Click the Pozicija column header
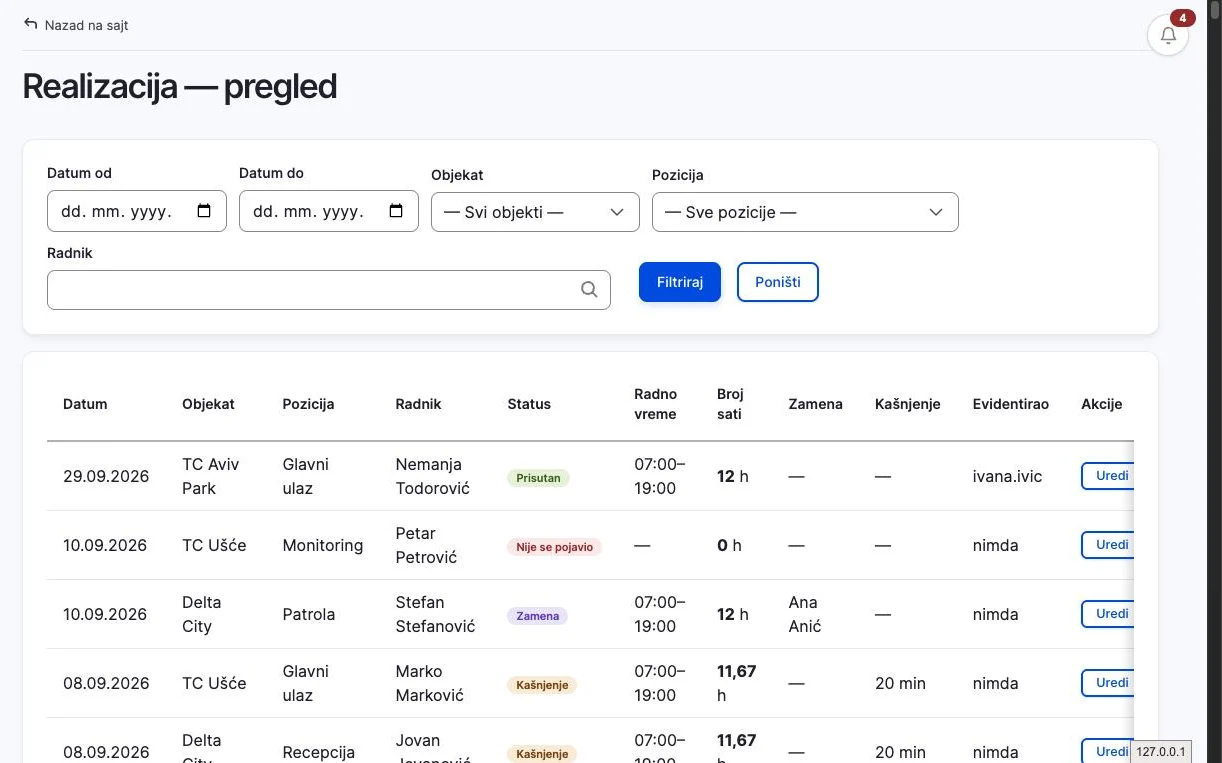The width and height of the screenshot is (1222, 763). click(x=309, y=404)
